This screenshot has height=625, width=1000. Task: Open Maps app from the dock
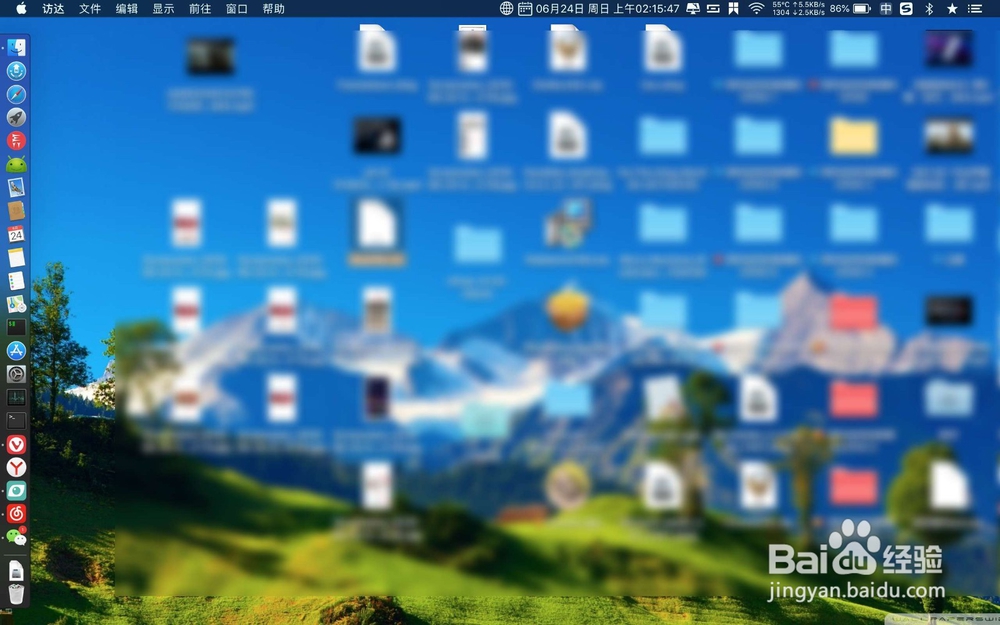coord(16,304)
